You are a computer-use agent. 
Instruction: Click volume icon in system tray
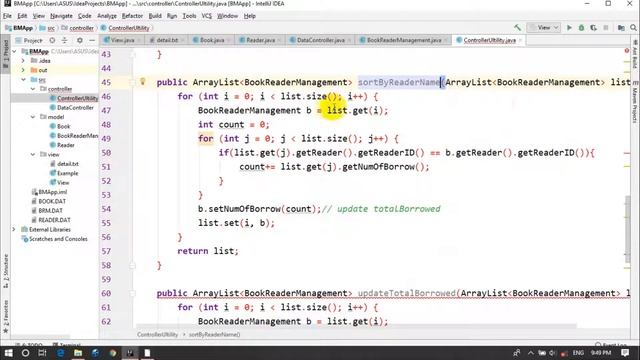(x=553, y=353)
